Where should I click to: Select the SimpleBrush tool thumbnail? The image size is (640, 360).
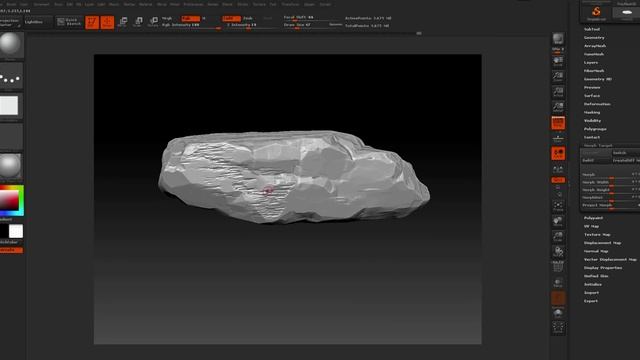pyautogui.click(x=596, y=13)
